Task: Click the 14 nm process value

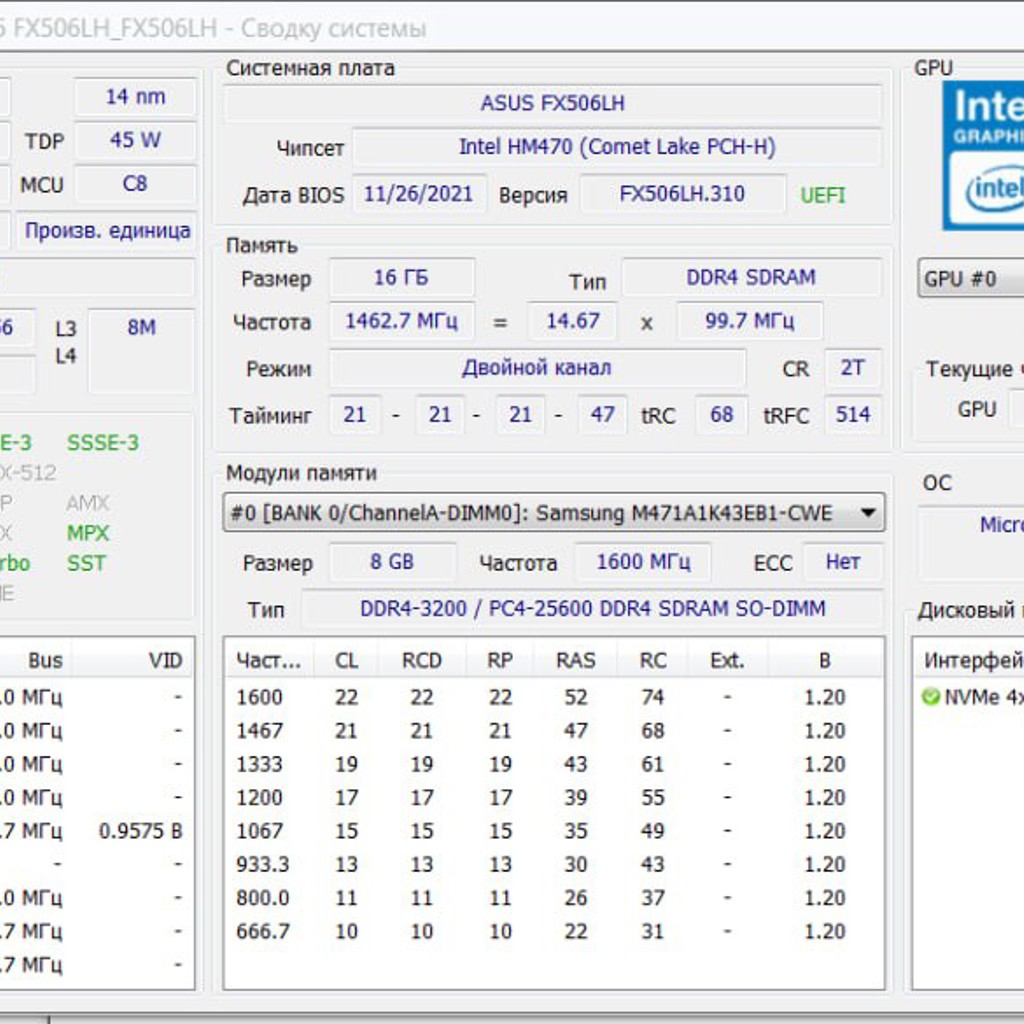Action: tap(135, 97)
